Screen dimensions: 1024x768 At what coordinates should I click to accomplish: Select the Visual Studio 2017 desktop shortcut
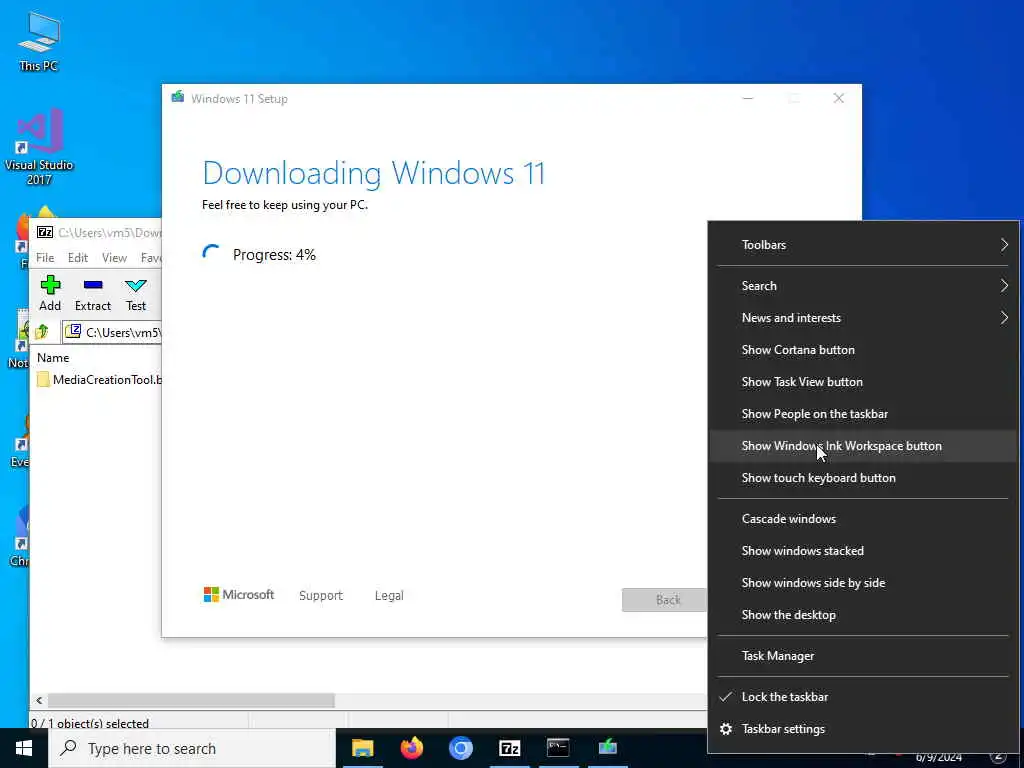39,148
